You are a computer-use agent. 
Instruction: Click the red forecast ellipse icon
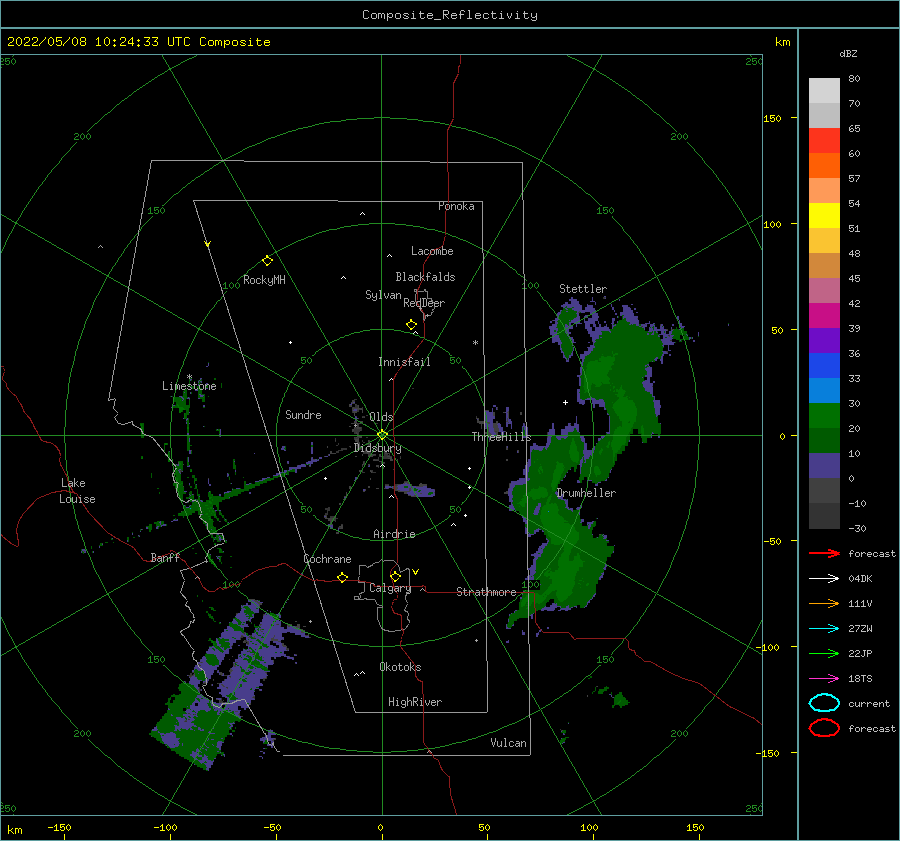(824, 728)
